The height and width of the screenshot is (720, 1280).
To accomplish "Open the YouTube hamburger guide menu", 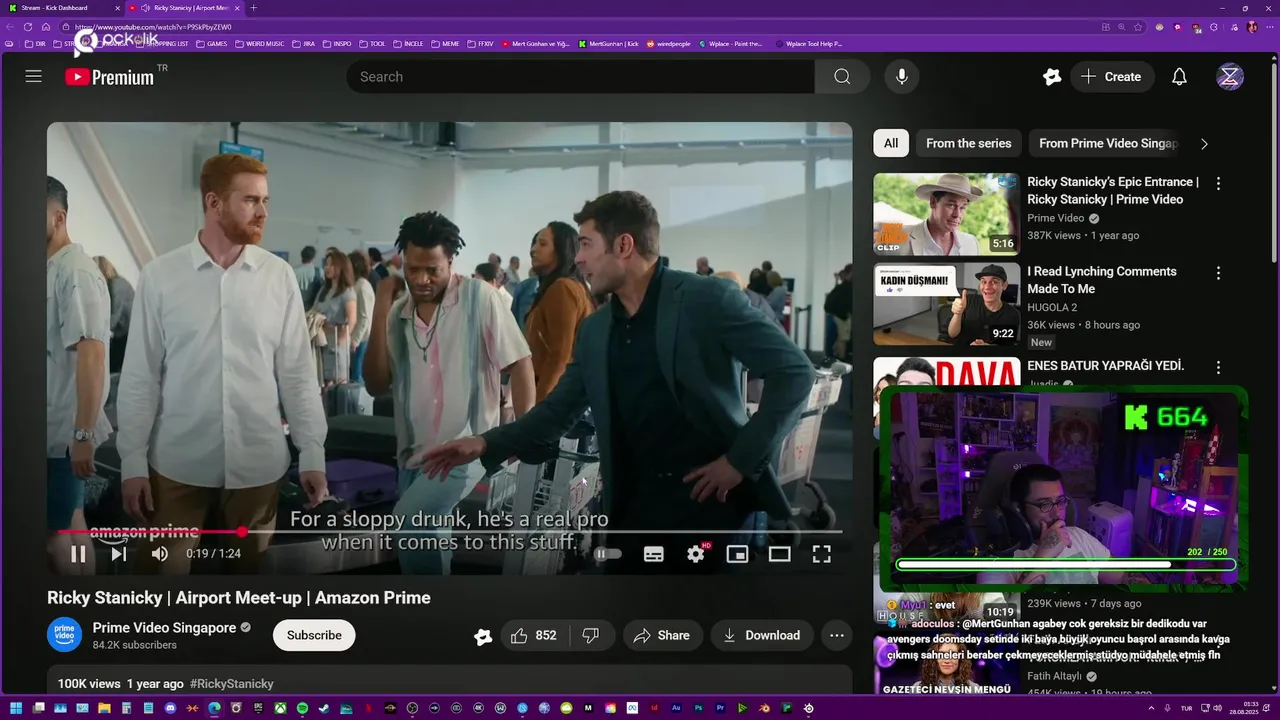I will coord(33,77).
